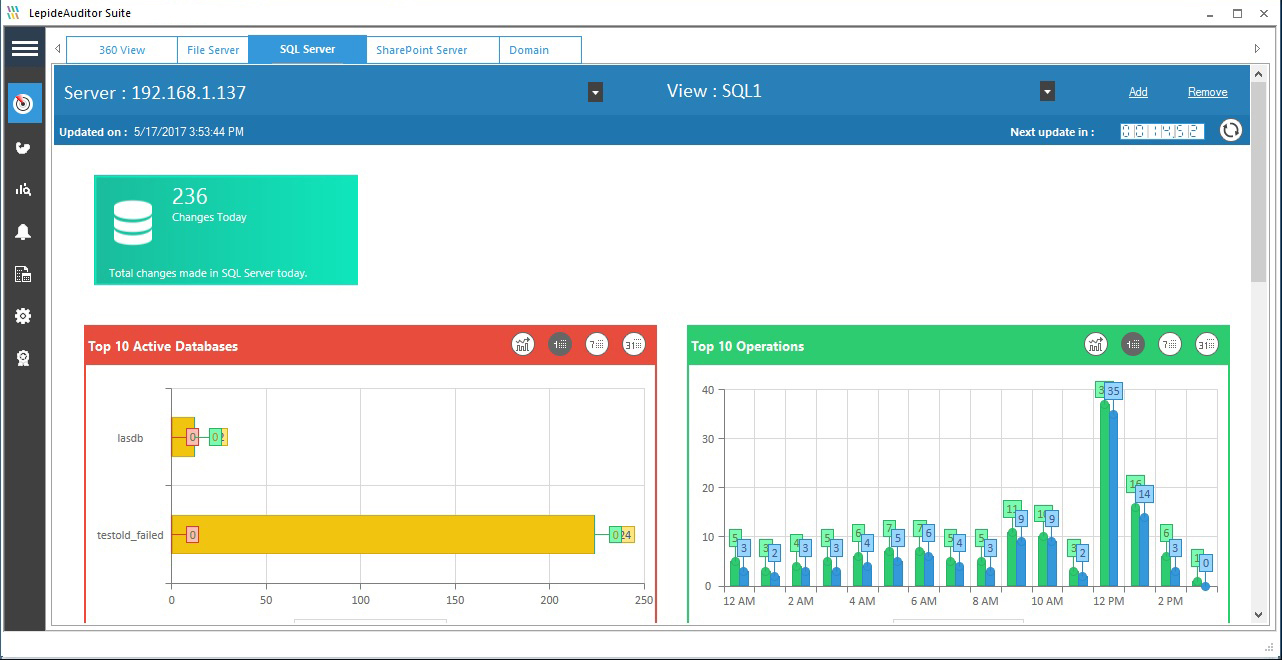1282x660 pixels.
Task: Click 'Total changes made in SQL Server today.'
Action: (208, 273)
